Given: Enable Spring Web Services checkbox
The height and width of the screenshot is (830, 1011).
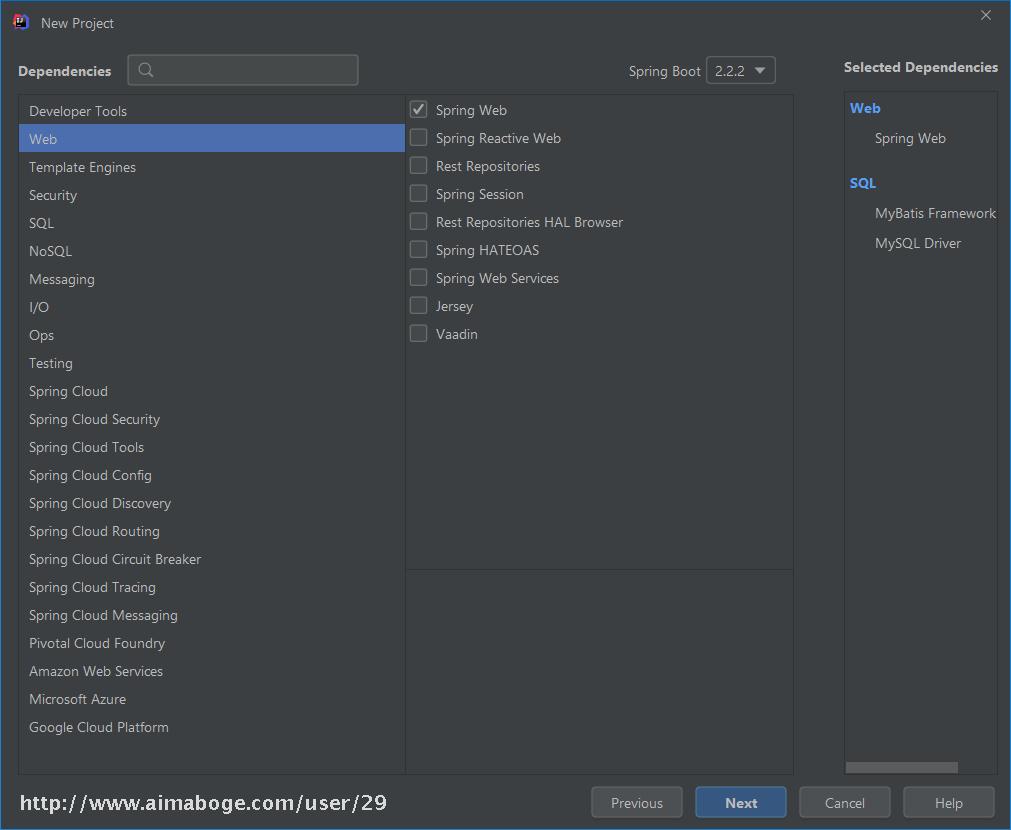Looking at the screenshot, I should pyautogui.click(x=418, y=277).
